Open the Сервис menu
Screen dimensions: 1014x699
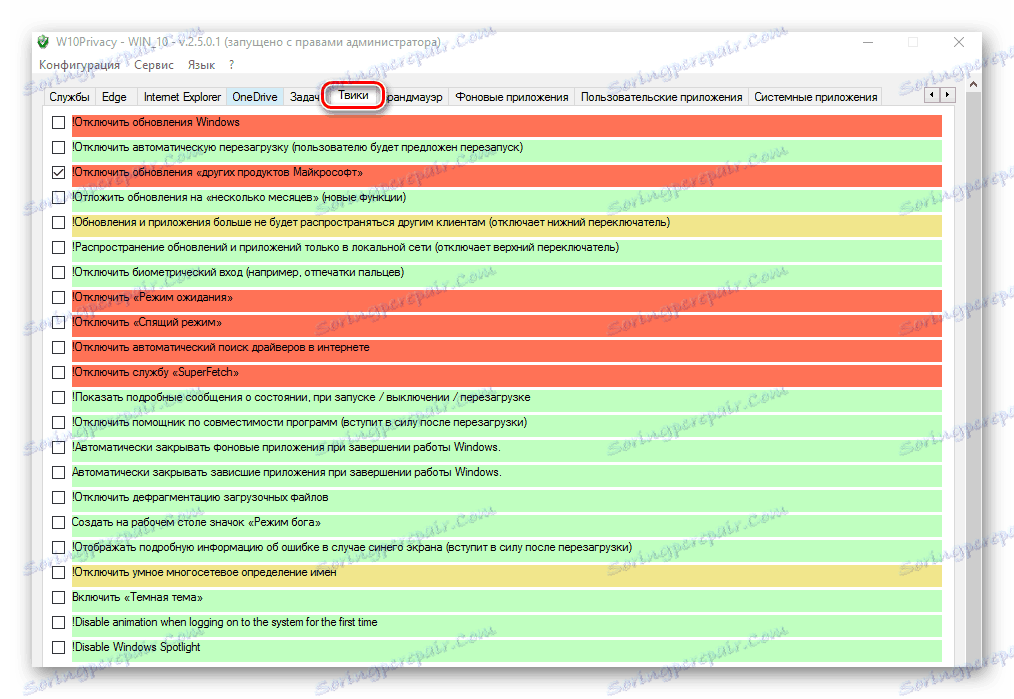click(154, 65)
